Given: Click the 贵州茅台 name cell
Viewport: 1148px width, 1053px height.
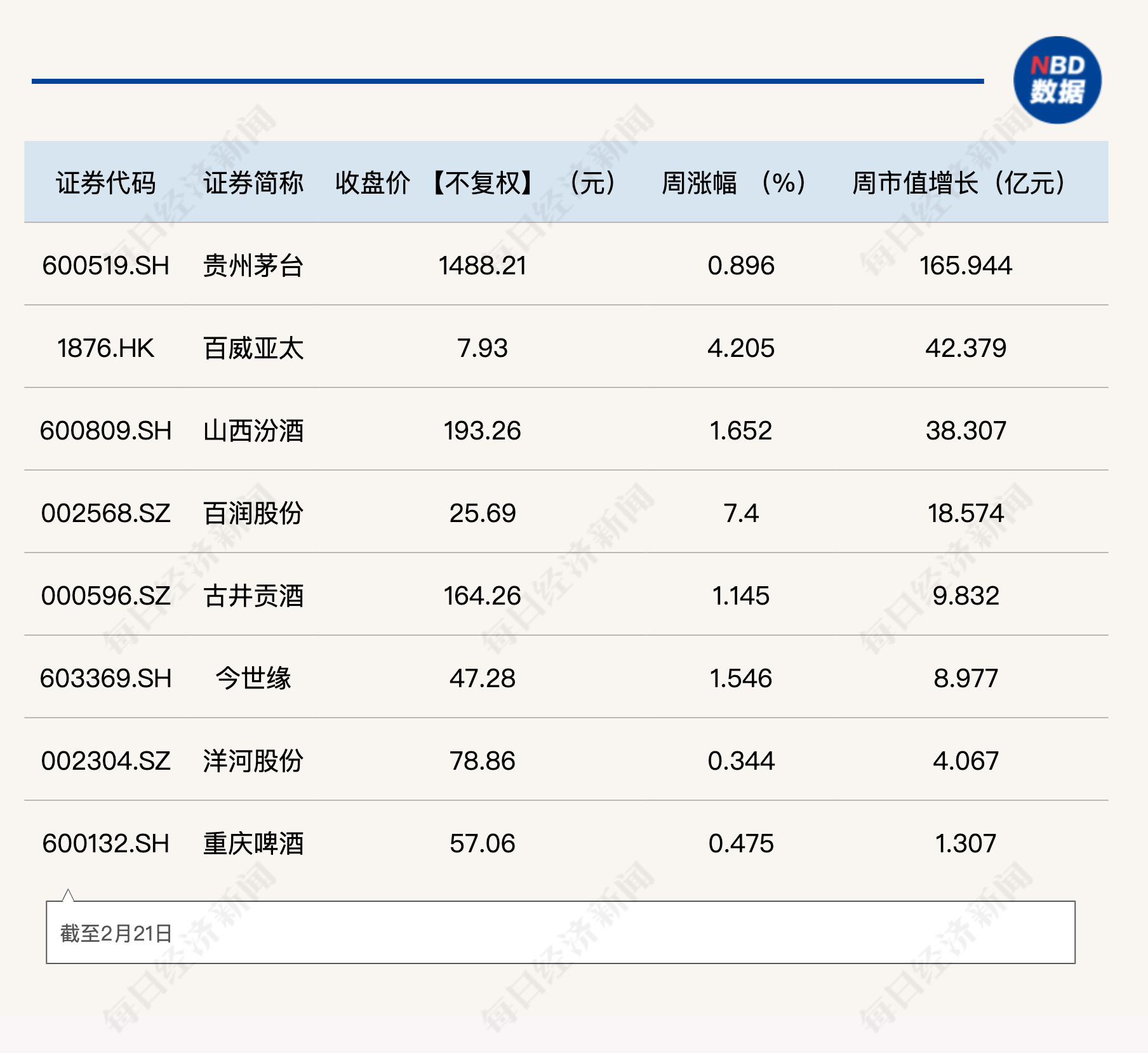Looking at the screenshot, I should pyautogui.click(x=253, y=265).
